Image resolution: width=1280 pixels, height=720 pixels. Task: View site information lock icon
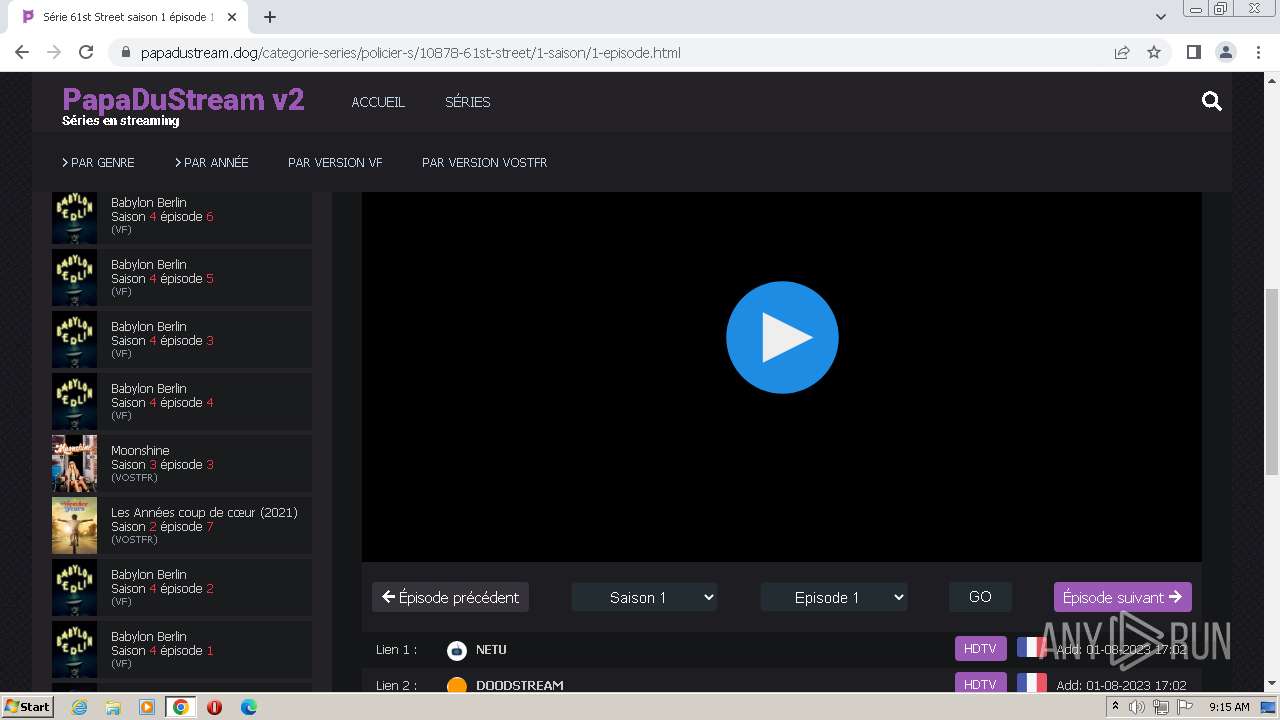[126, 52]
